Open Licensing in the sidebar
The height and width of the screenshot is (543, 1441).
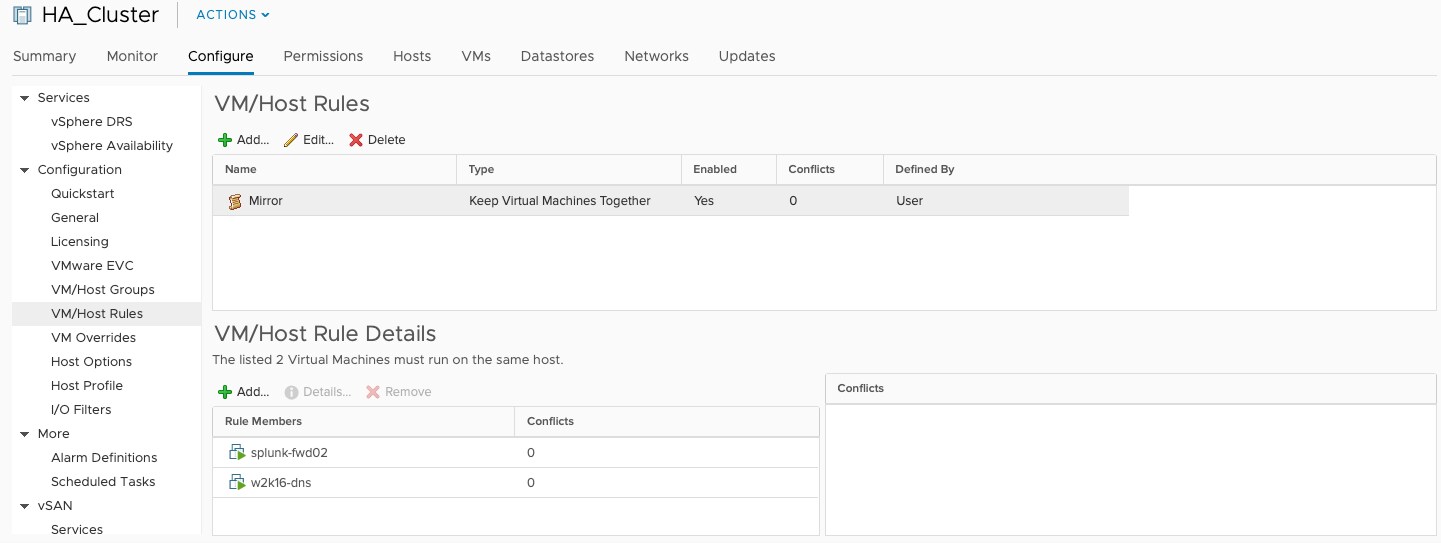(80, 242)
